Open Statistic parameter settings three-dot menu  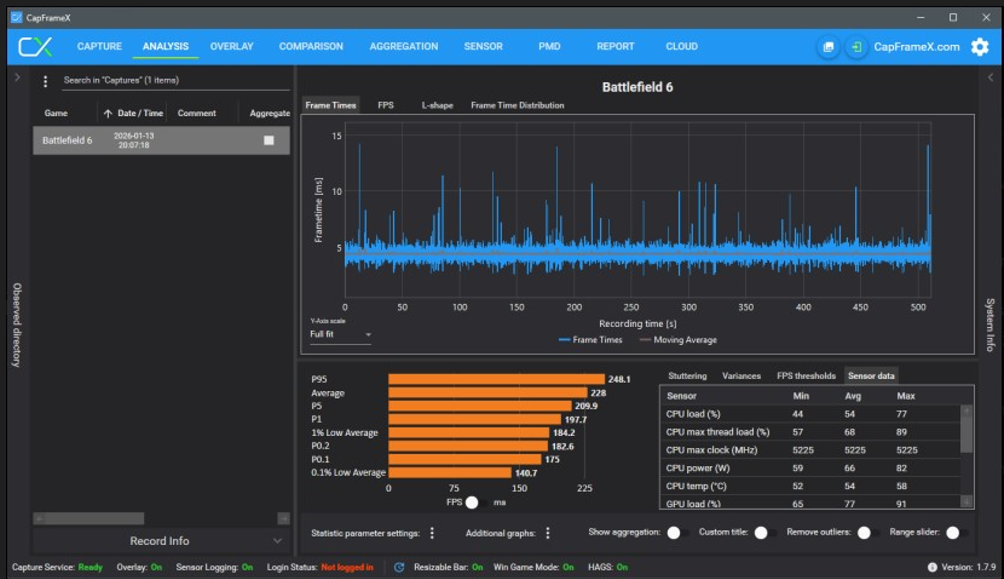432,533
